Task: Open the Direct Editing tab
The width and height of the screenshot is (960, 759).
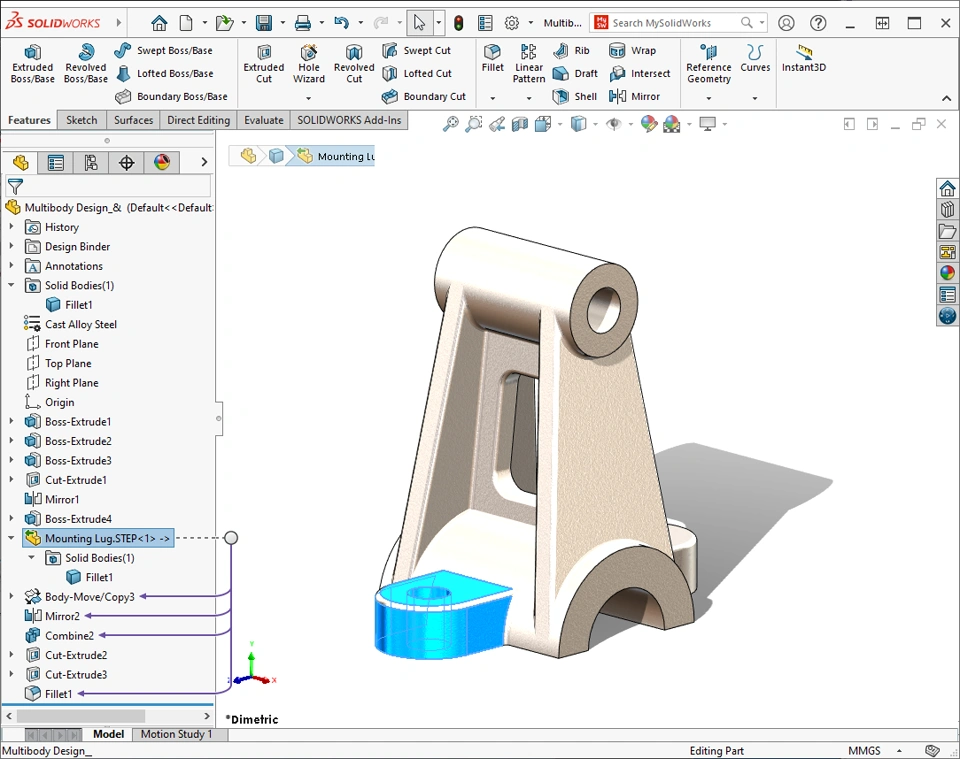Action: (198, 120)
